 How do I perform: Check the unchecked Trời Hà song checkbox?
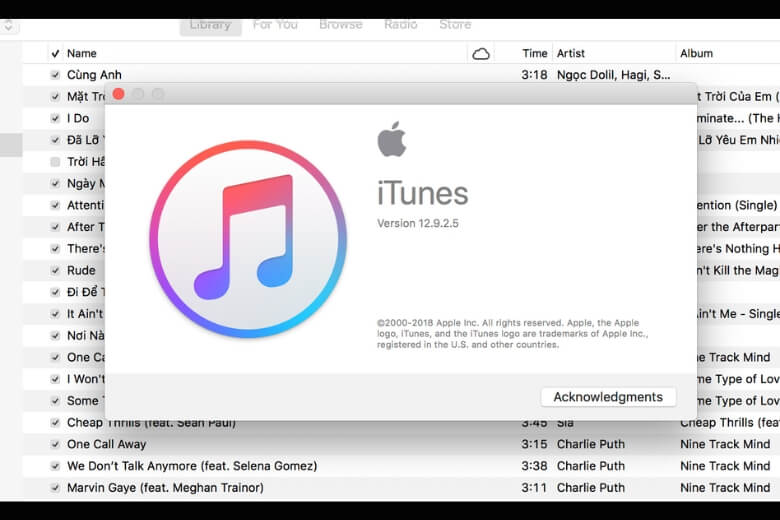point(55,162)
